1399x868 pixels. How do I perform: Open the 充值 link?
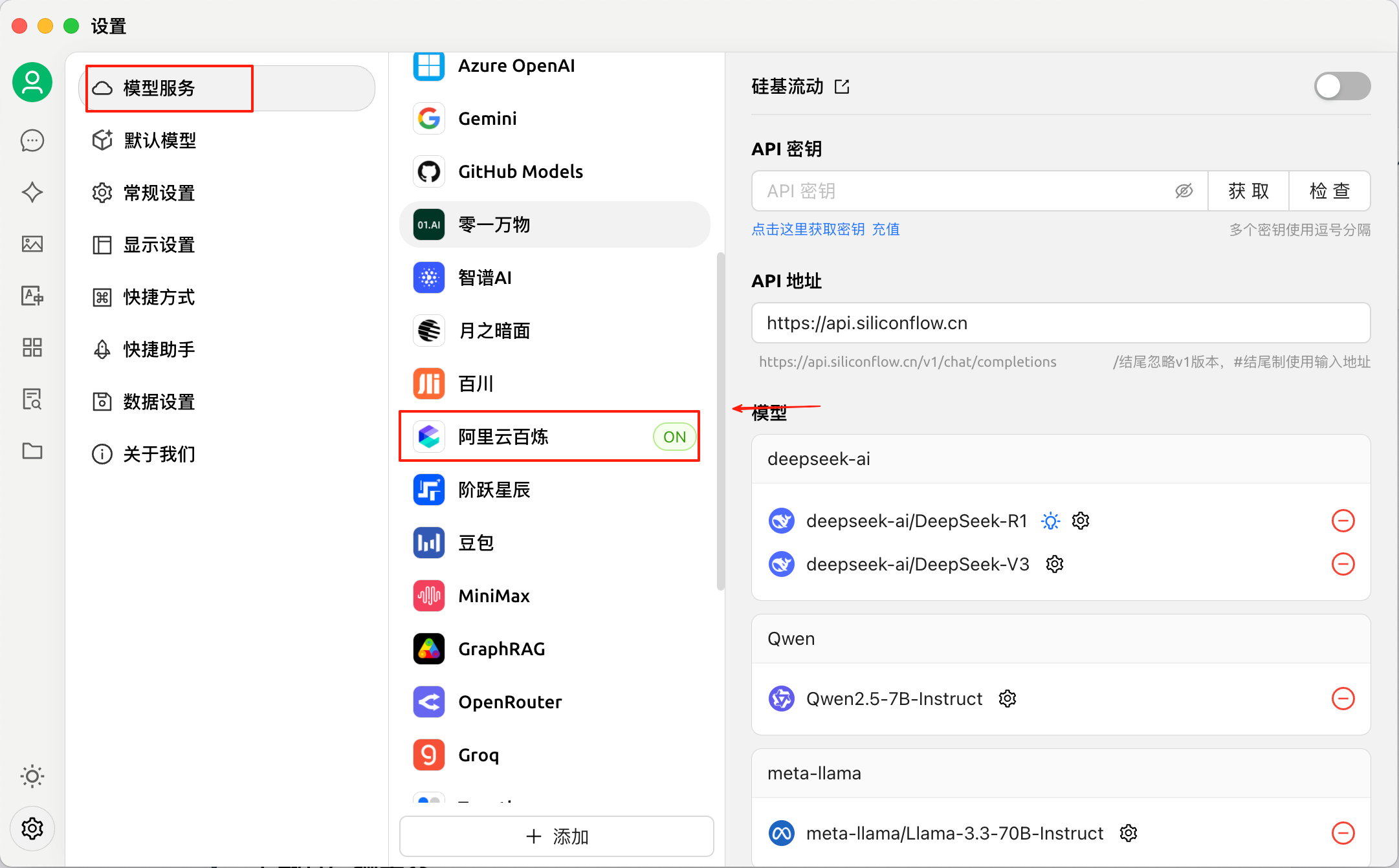click(x=886, y=229)
